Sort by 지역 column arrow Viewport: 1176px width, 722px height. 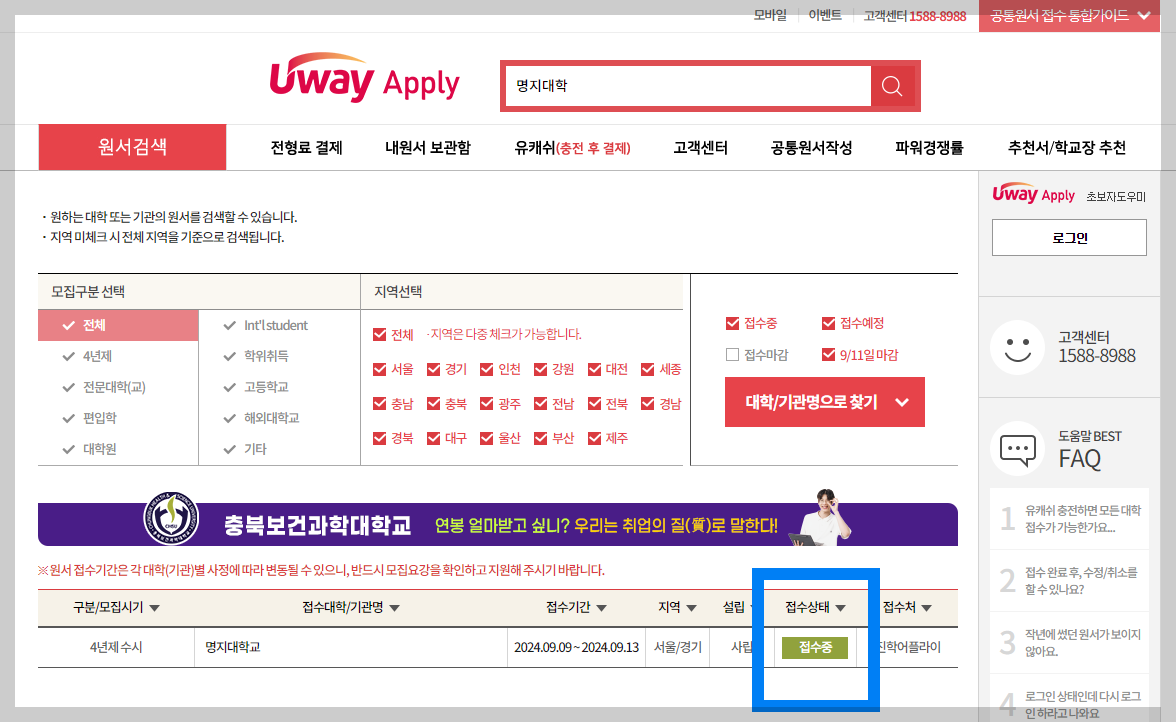[x=692, y=608]
